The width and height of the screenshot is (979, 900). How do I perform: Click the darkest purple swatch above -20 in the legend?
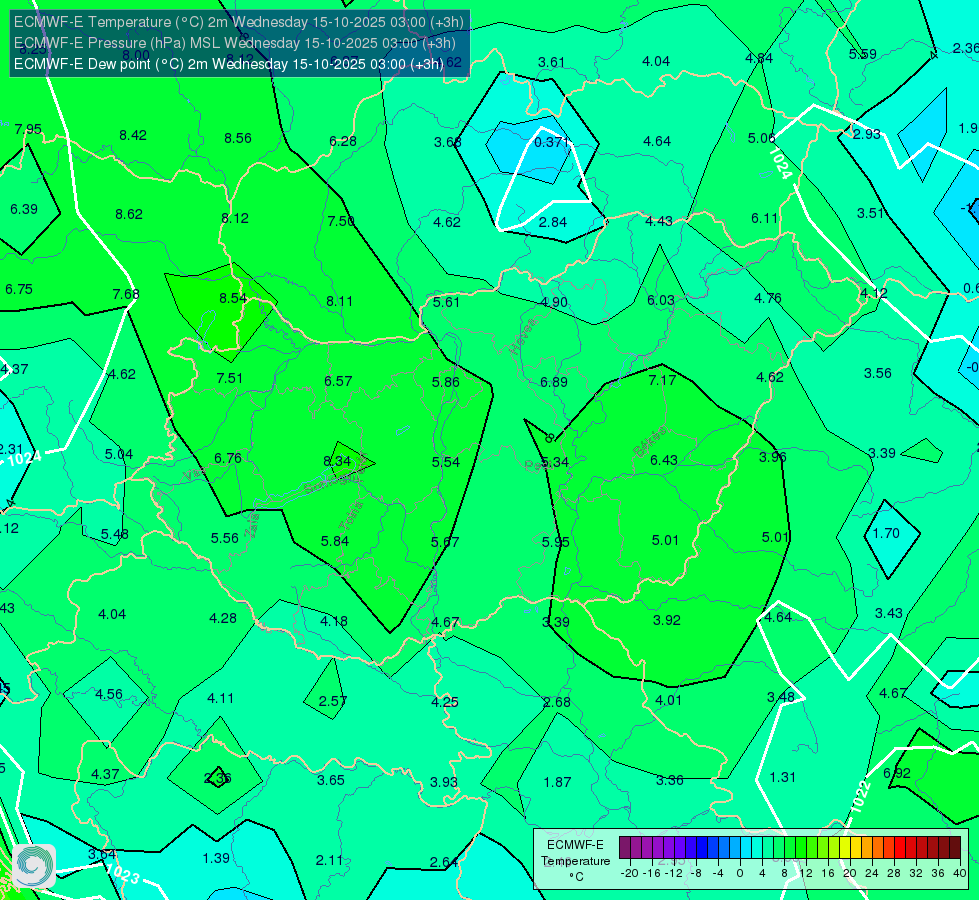(x=624, y=848)
